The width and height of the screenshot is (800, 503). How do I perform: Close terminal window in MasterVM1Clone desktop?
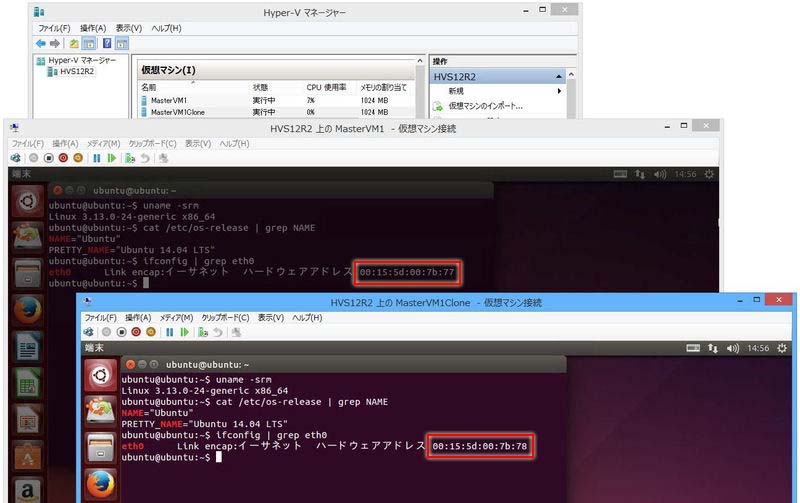click(x=130, y=364)
